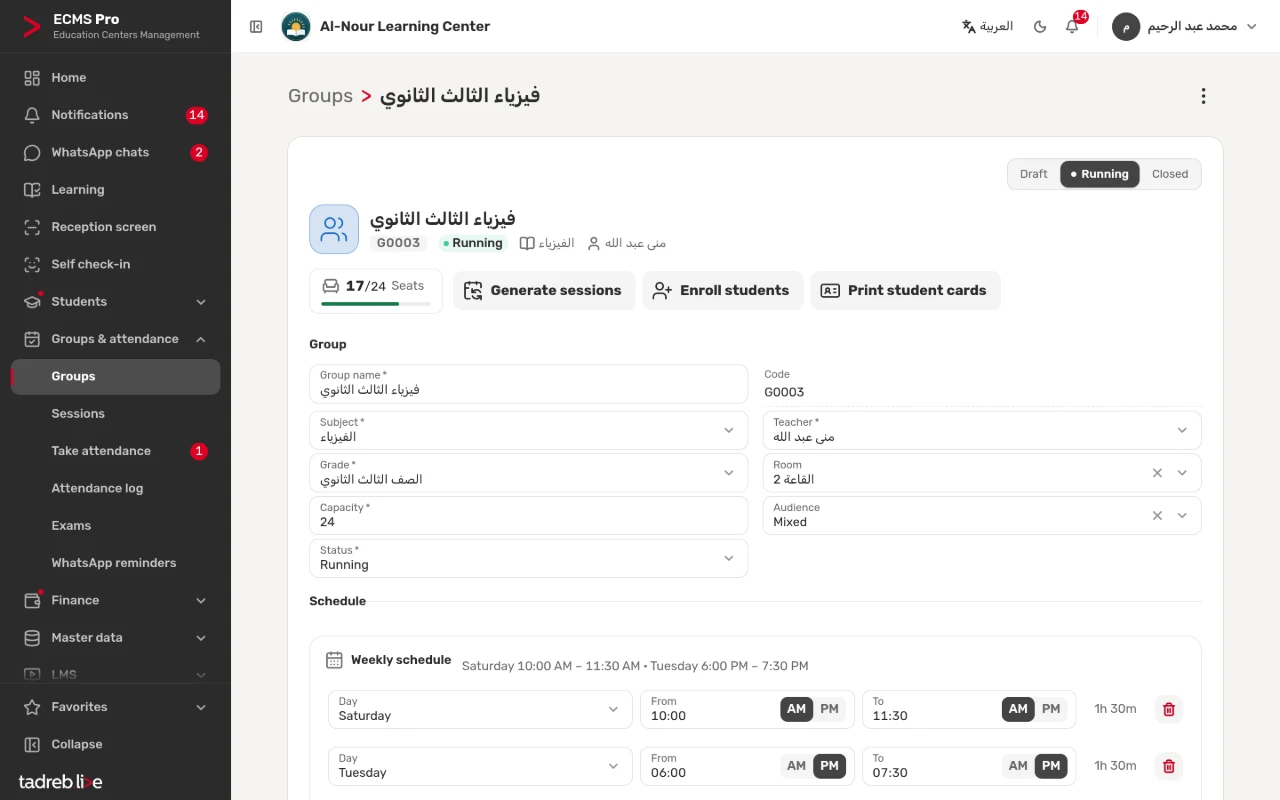This screenshot has width=1280, height=800.
Task: Go back to Groups breadcrumb link
Action: pos(320,96)
